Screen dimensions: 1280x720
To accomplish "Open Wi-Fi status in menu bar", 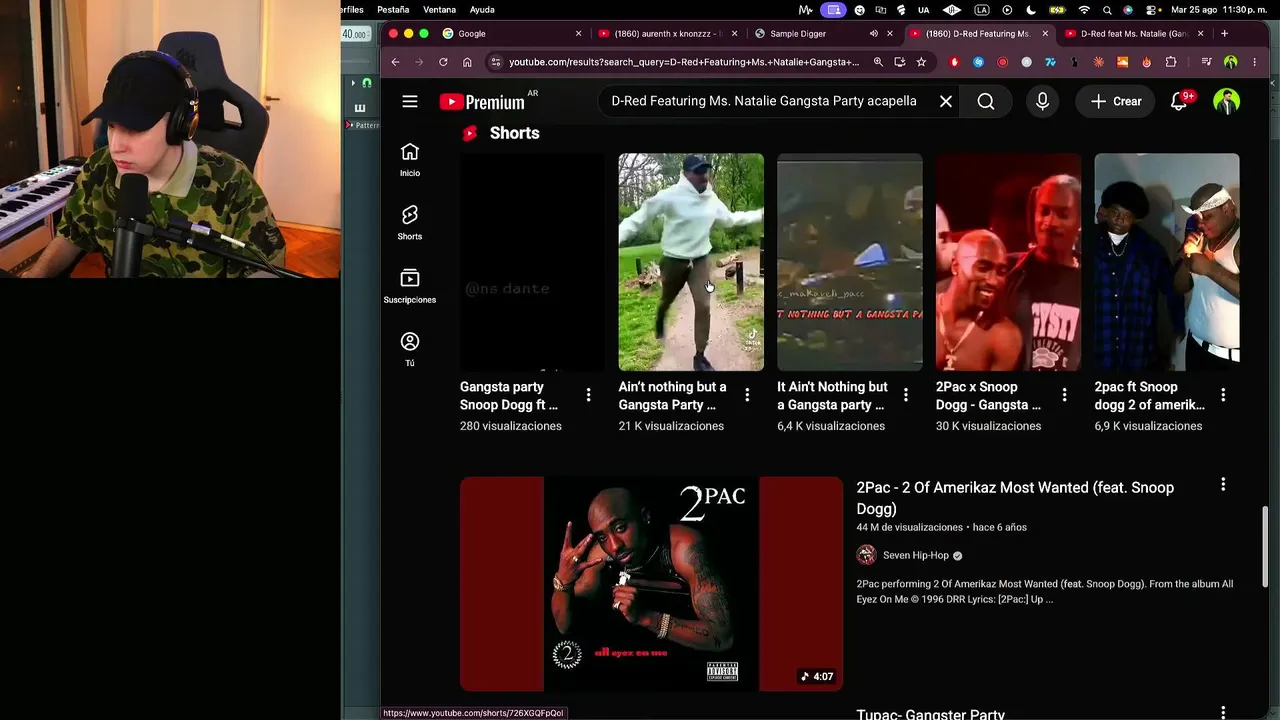I will [x=1084, y=10].
